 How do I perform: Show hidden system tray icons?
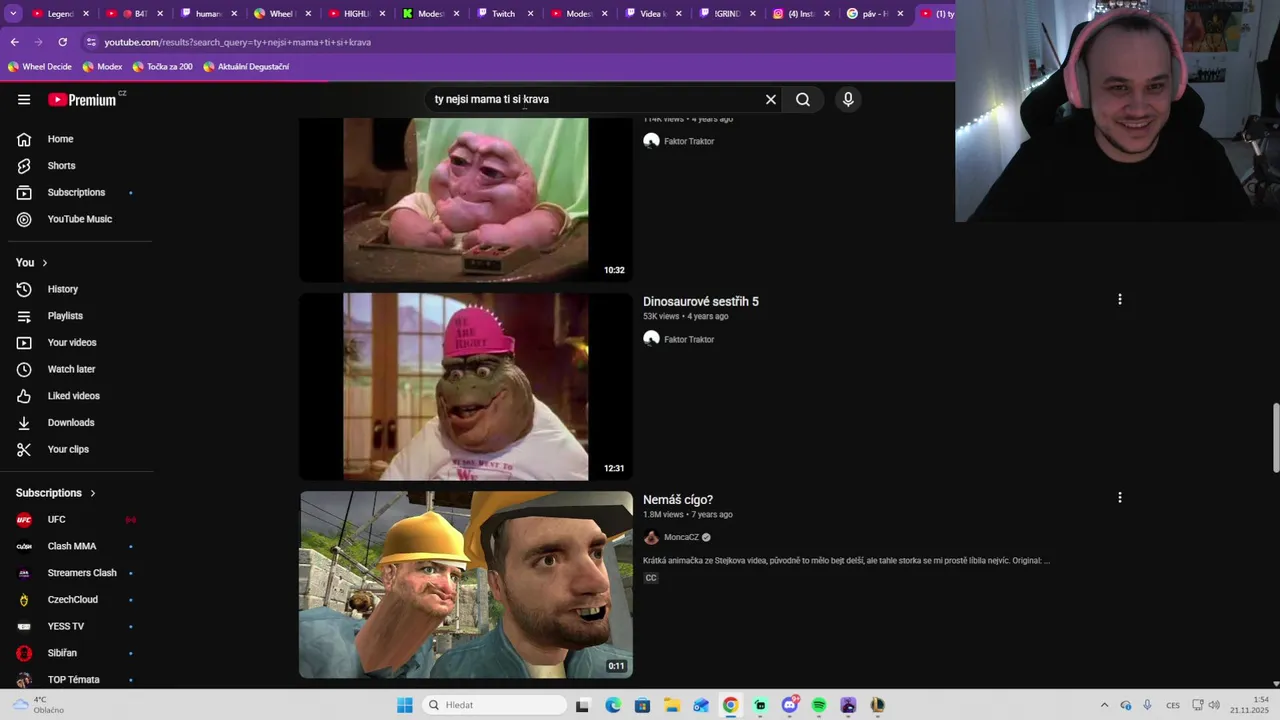click(1104, 705)
